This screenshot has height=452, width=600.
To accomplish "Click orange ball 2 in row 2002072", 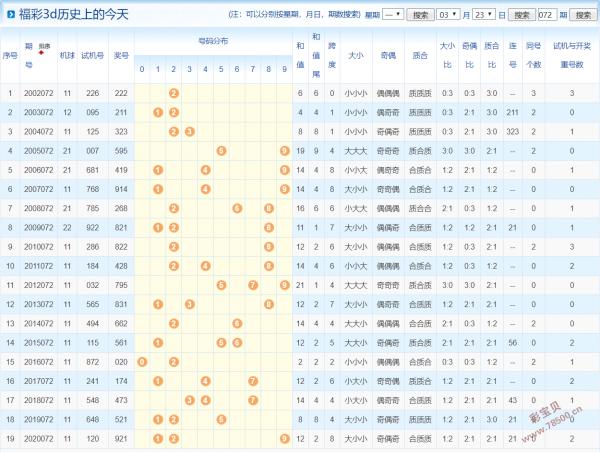I will pos(174,93).
